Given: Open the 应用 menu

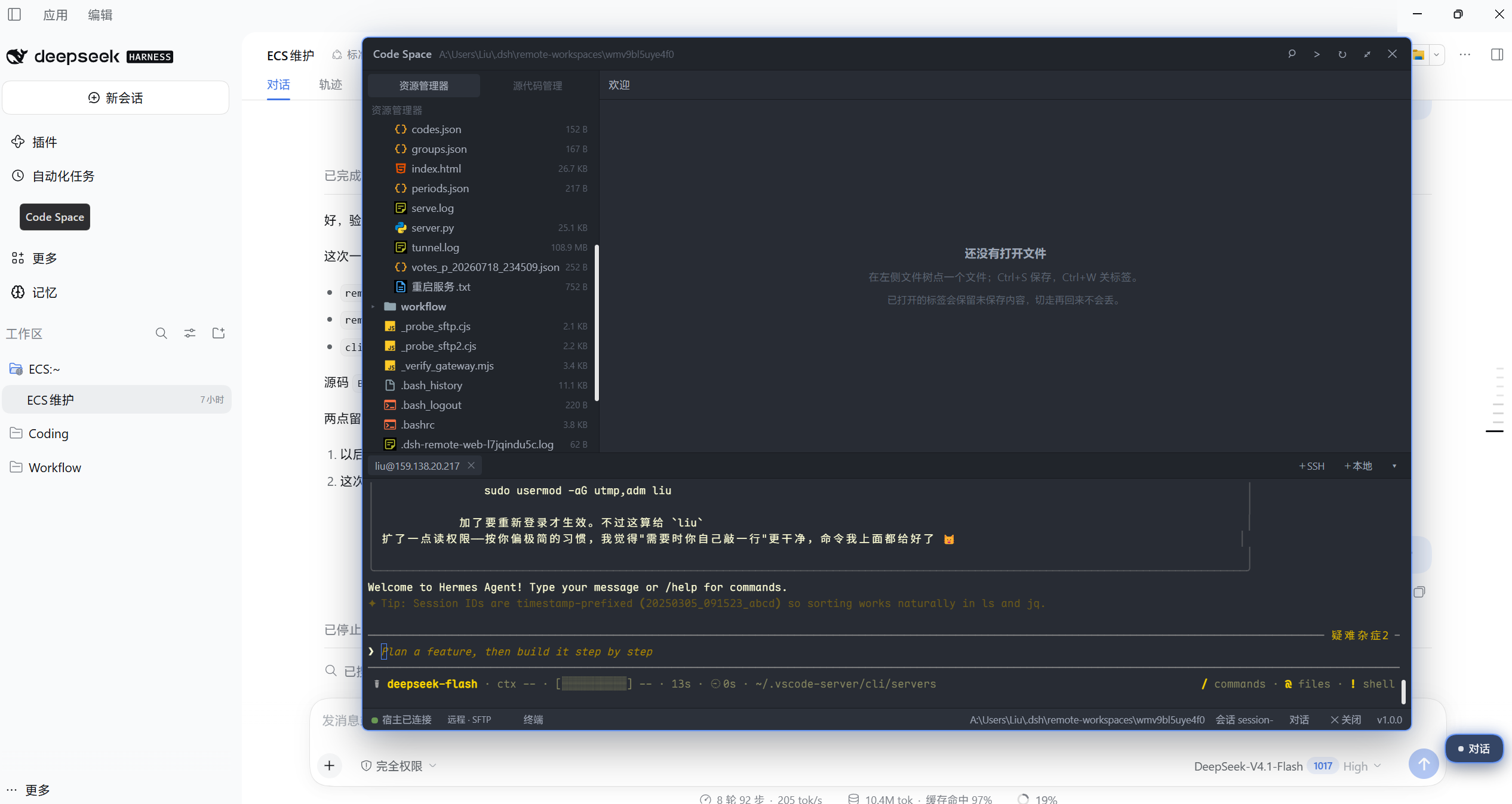Looking at the screenshot, I should [55, 14].
